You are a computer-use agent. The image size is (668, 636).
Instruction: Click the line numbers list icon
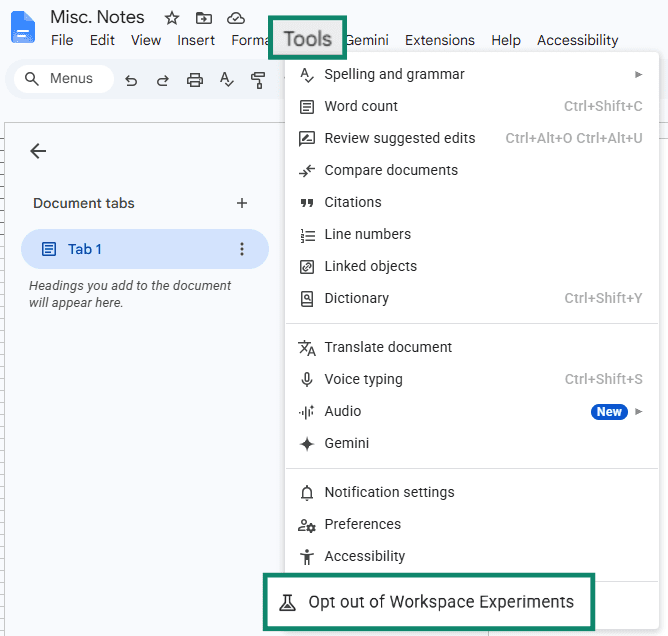tap(308, 235)
